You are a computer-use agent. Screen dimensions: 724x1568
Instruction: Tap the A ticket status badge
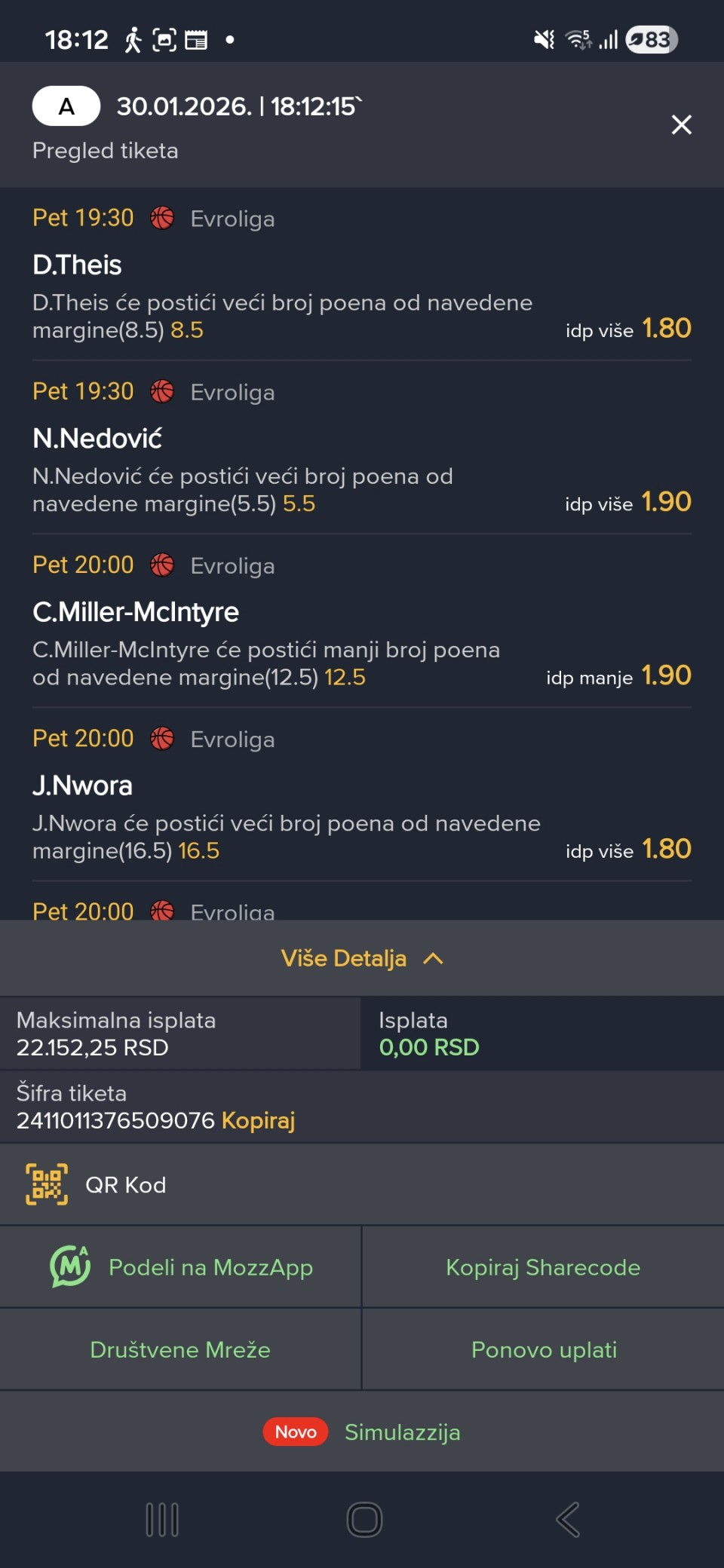(66, 106)
